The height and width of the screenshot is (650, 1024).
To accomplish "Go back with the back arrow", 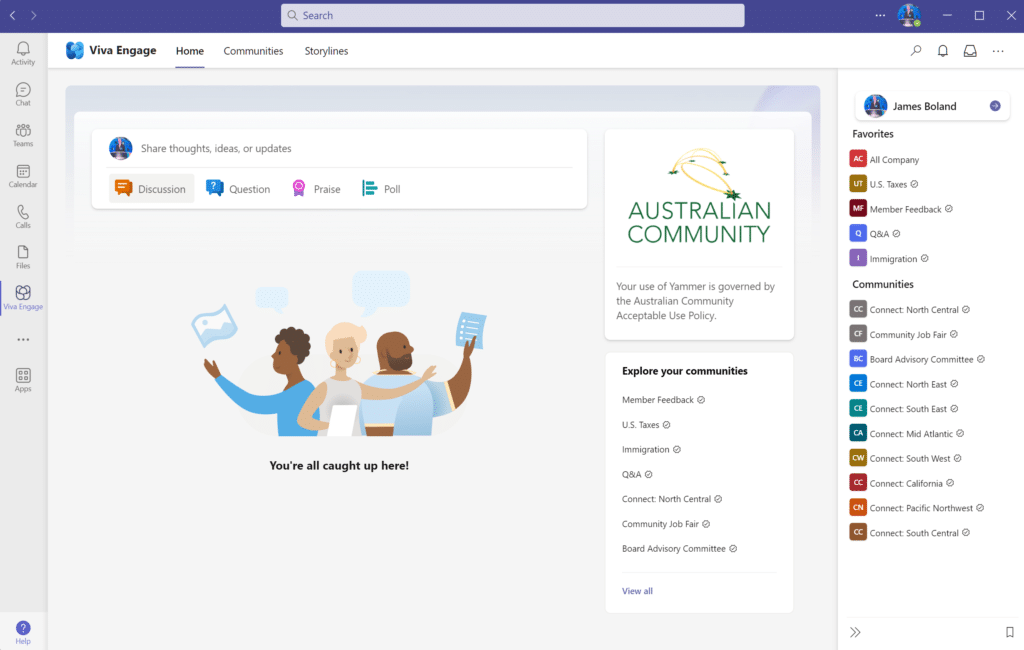I will point(12,15).
